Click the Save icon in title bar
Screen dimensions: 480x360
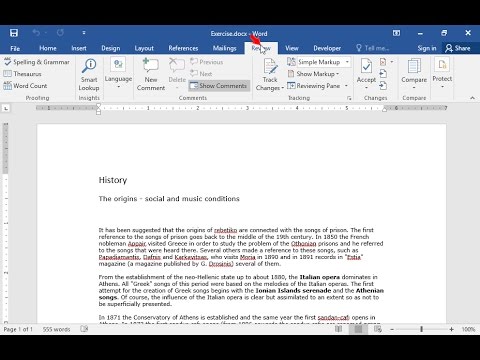pyautogui.click(x=14, y=33)
